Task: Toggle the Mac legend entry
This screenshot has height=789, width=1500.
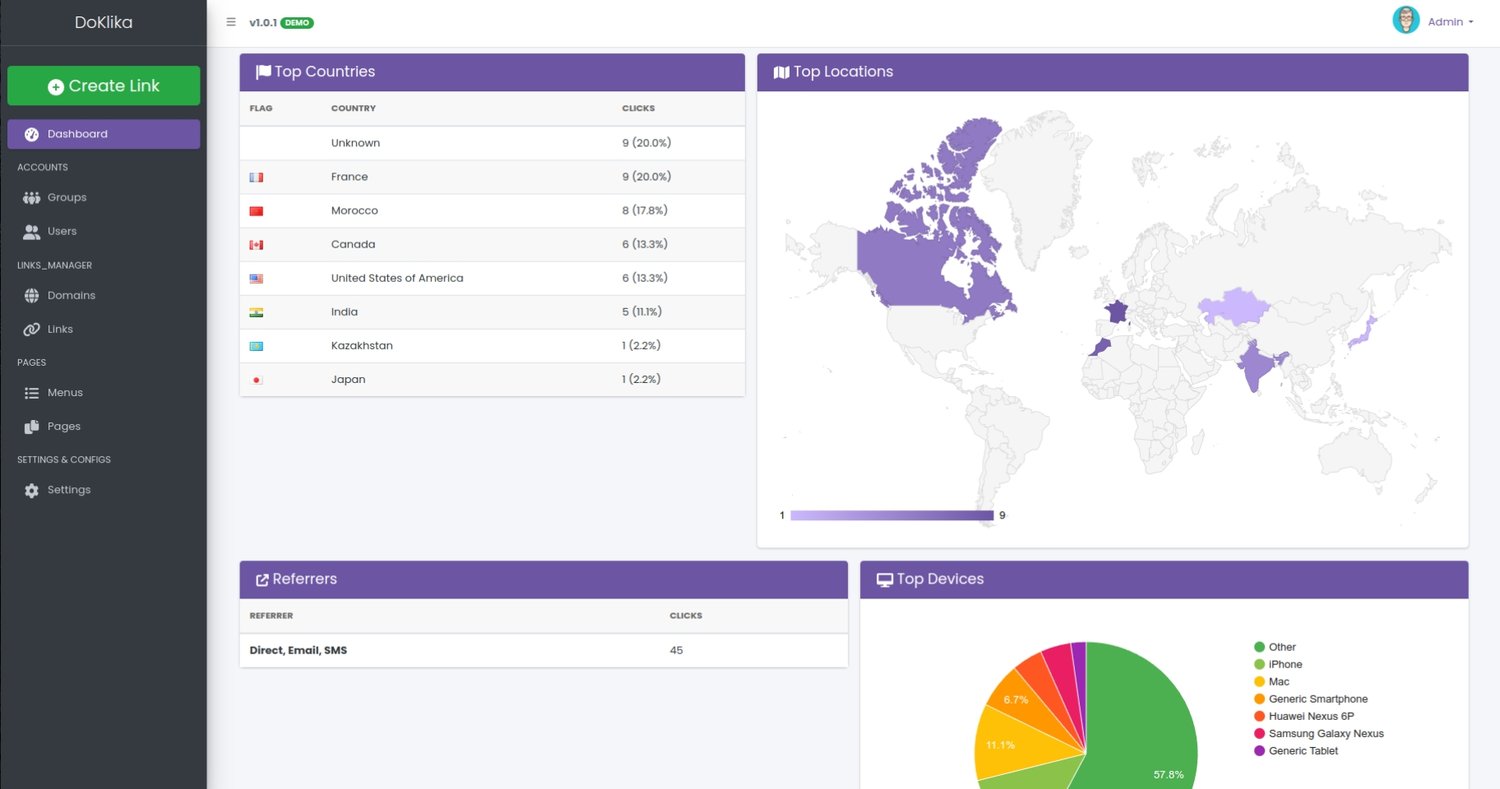Action: pos(1271,682)
